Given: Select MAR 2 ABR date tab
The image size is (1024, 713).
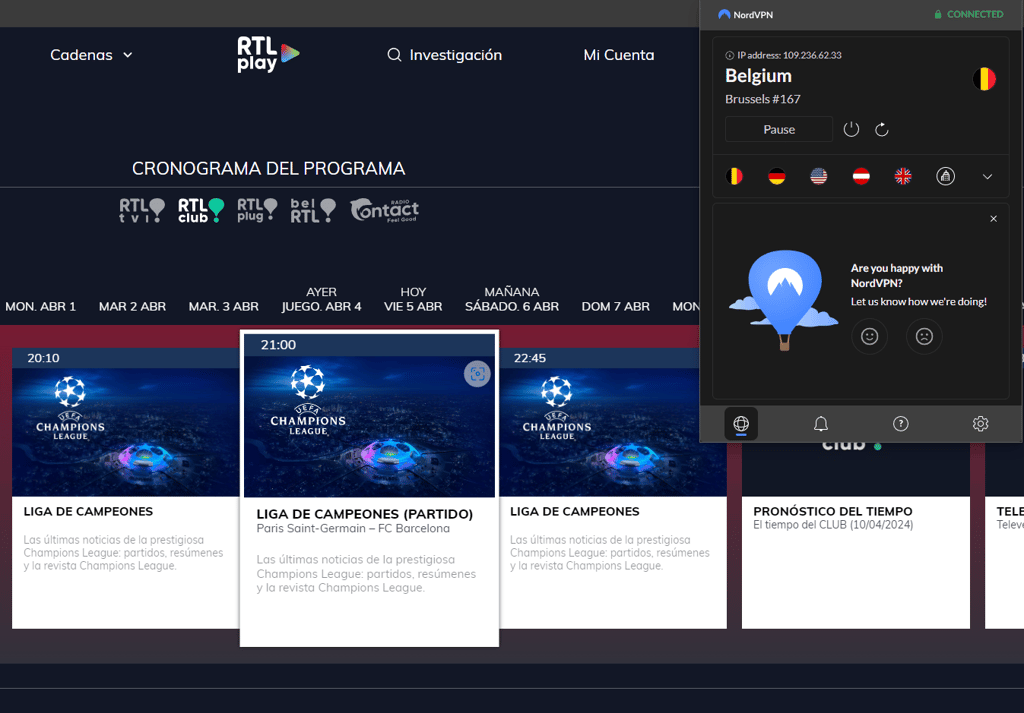Looking at the screenshot, I should tap(133, 306).
